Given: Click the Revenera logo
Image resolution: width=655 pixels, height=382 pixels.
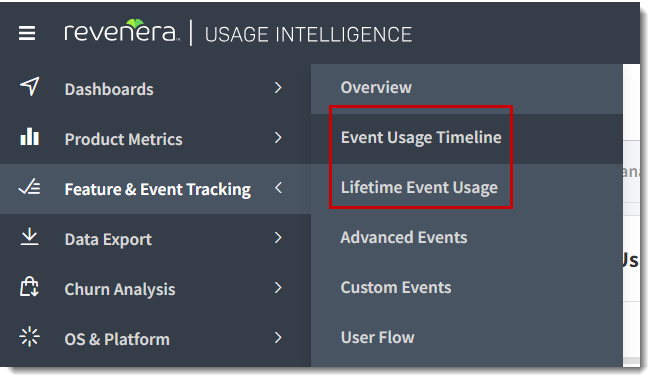Looking at the screenshot, I should pyautogui.click(x=122, y=31).
